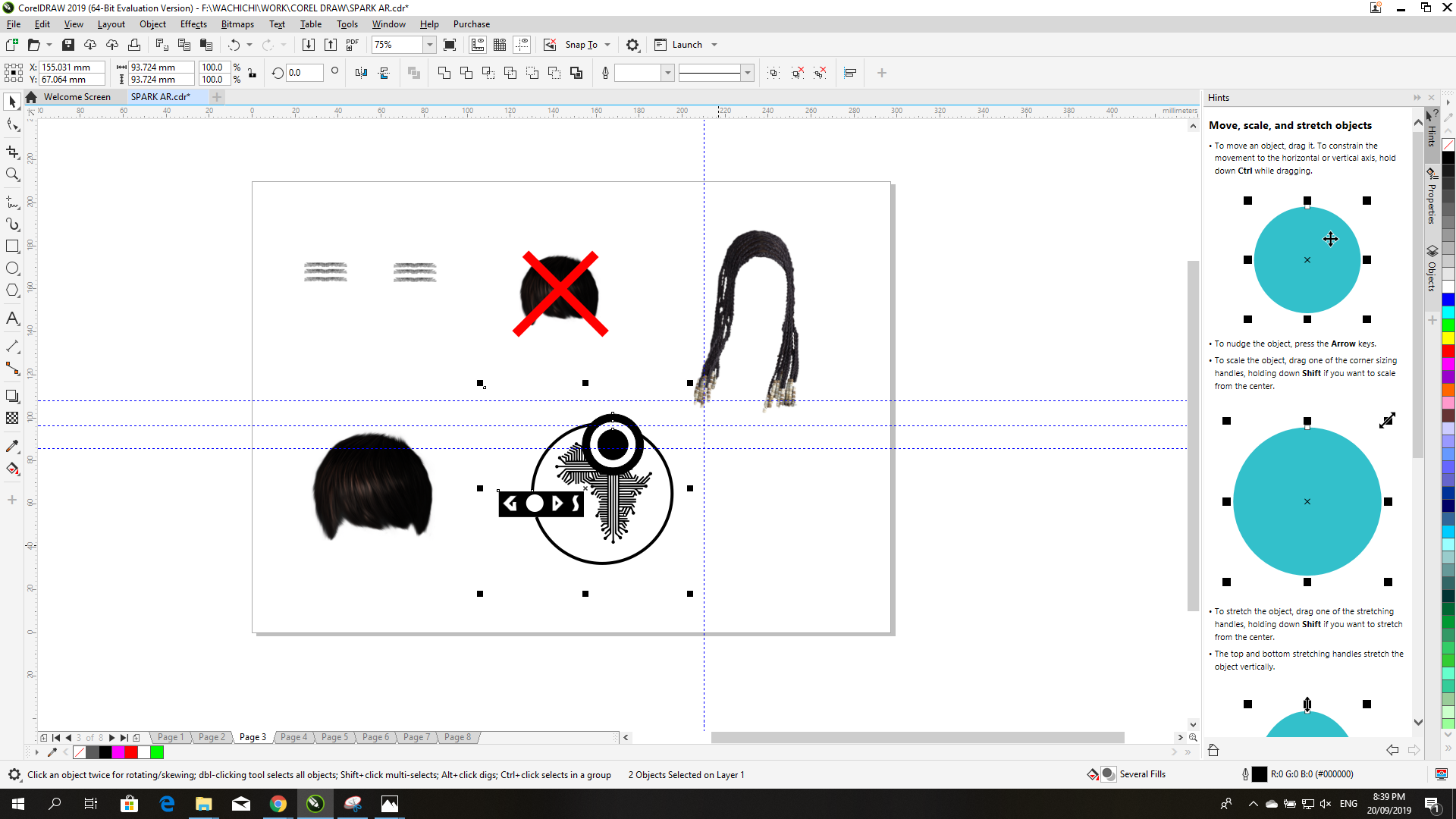Click the Save icon
Image resolution: width=1456 pixels, height=819 pixels.
point(68,45)
